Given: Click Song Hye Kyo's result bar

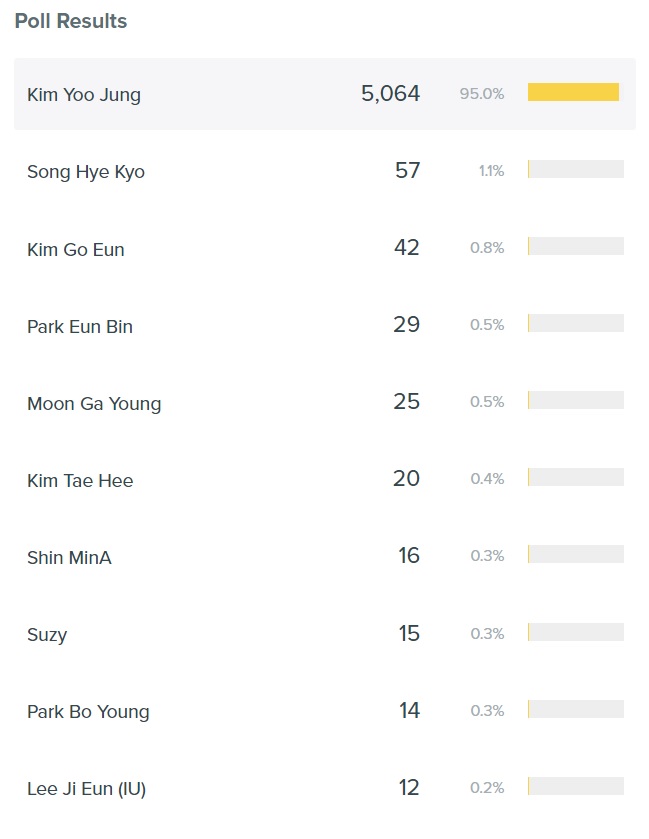Looking at the screenshot, I should (x=575, y=169).
